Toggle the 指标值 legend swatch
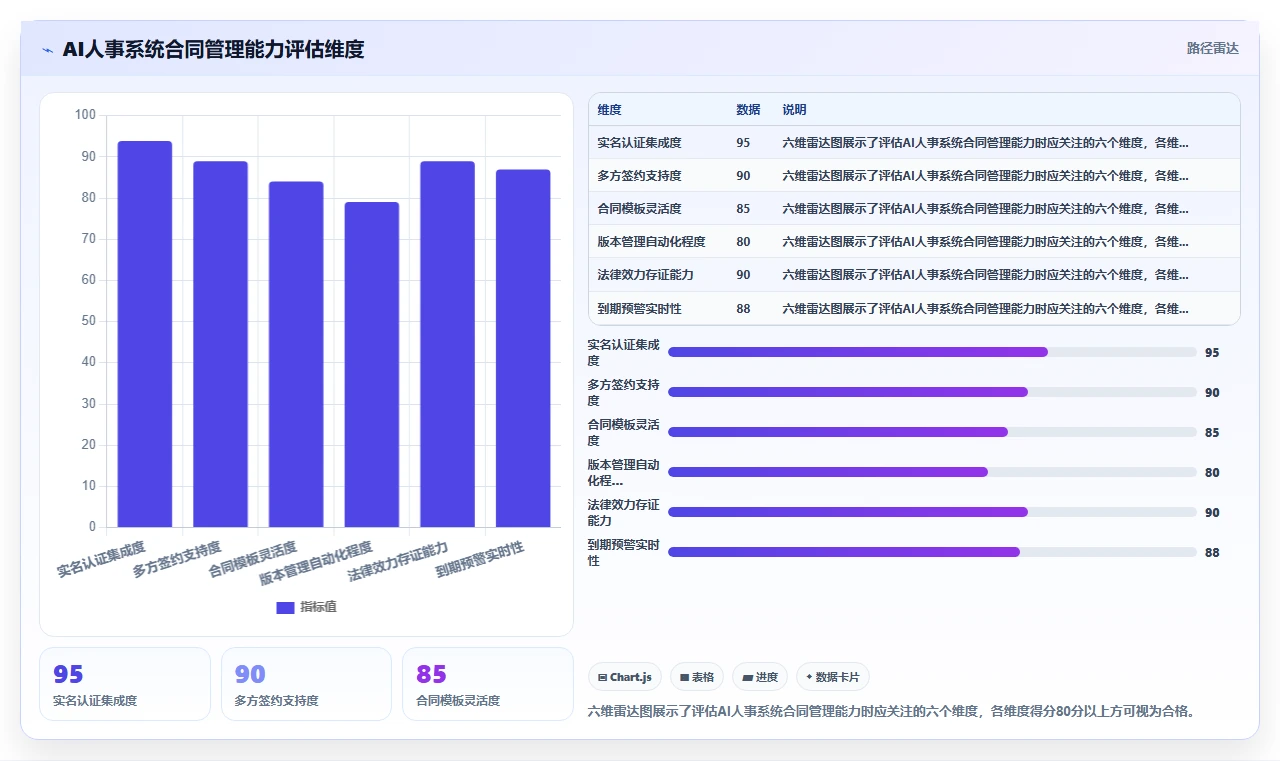Viewport: 1280px width, 761px height. pyautogui.click(x=285, y=607)
